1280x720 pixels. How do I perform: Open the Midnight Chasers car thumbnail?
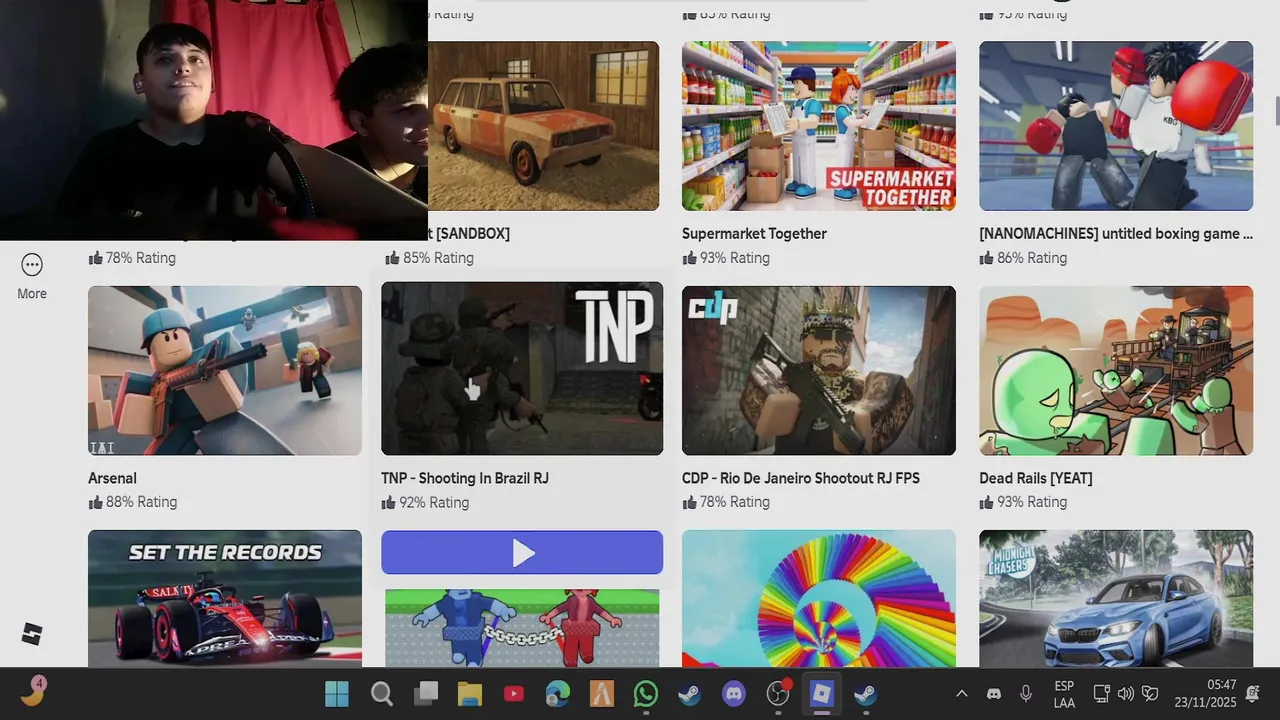tap(1116, 598)
